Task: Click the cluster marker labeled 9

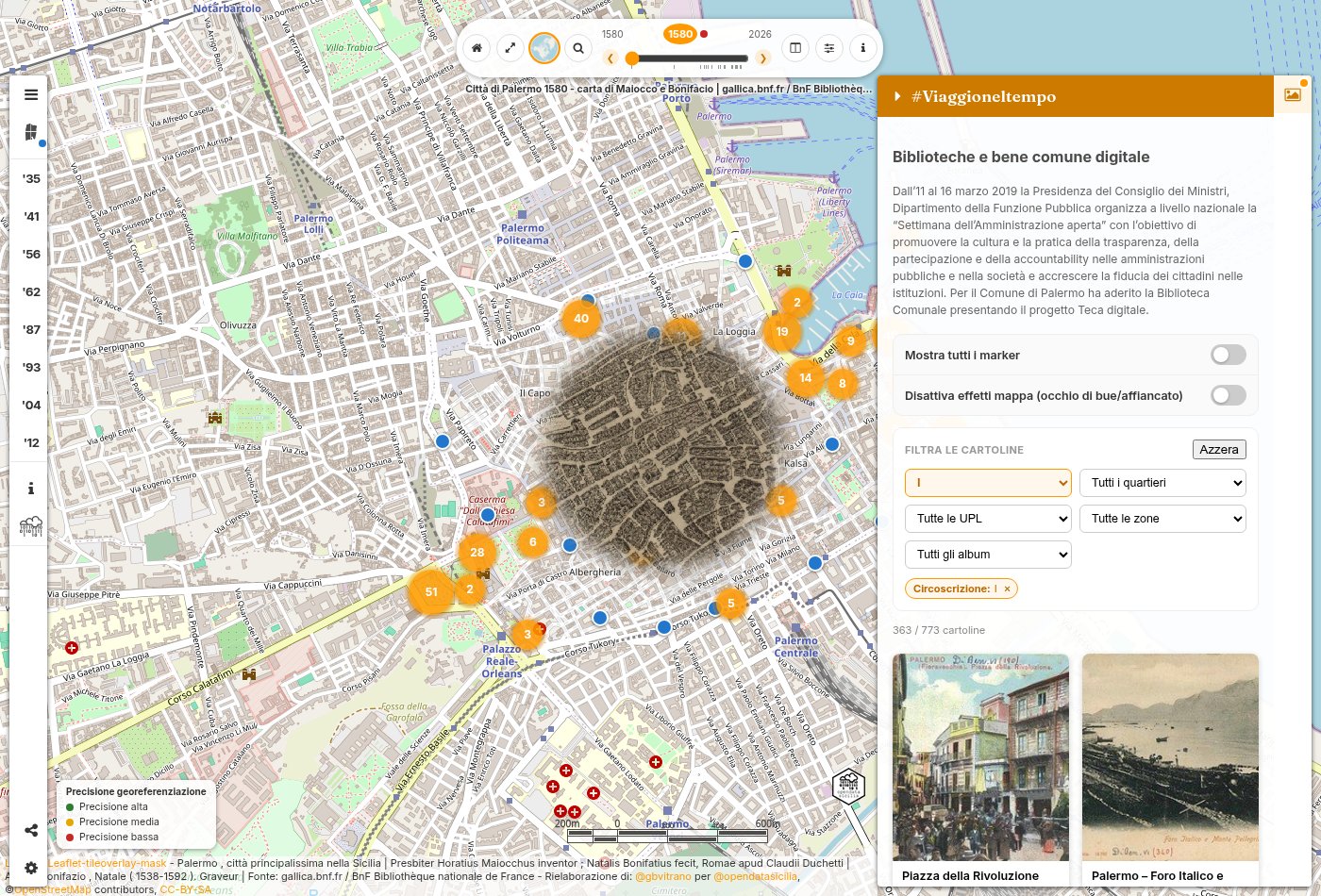Action: [x=851, y=341]
